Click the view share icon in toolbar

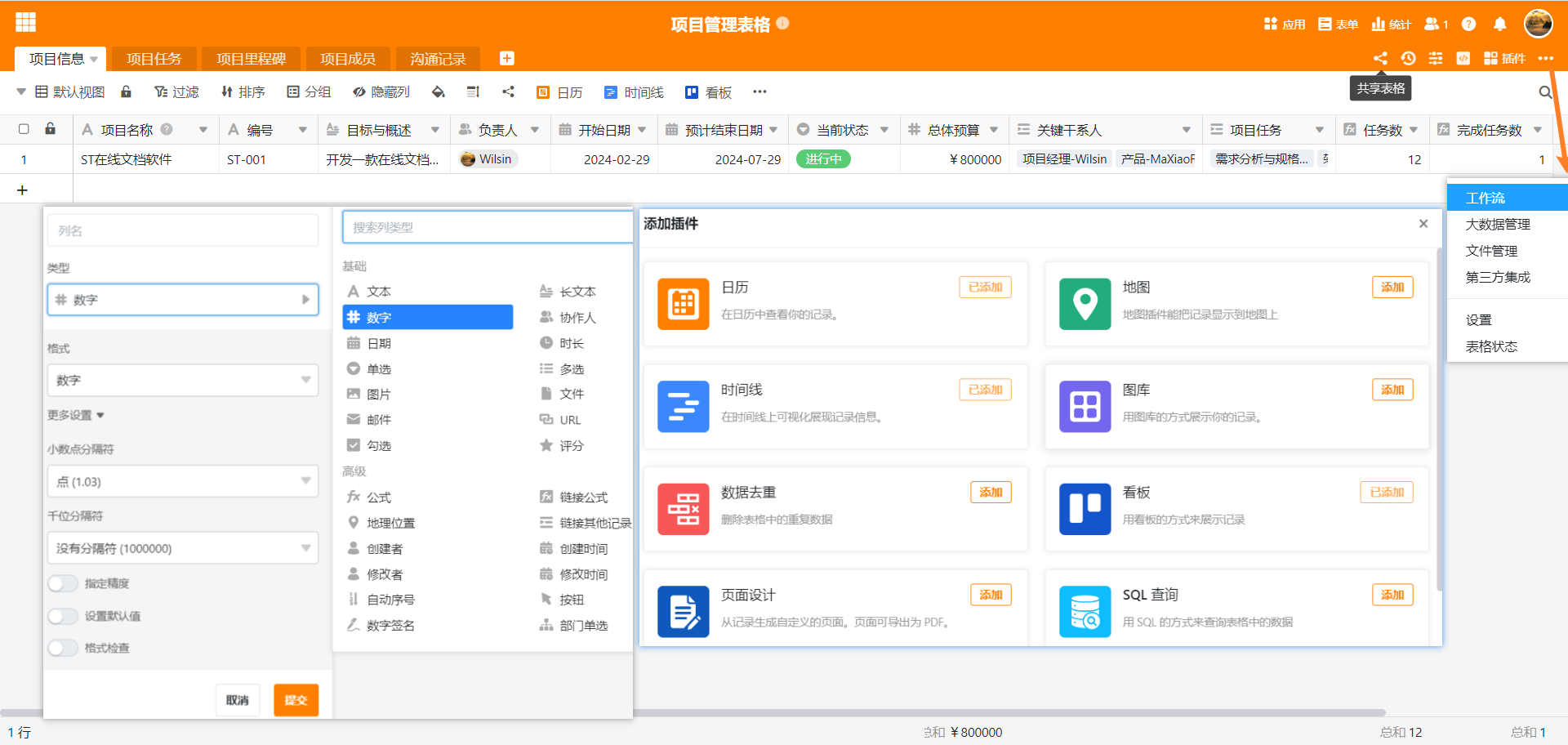508,91
